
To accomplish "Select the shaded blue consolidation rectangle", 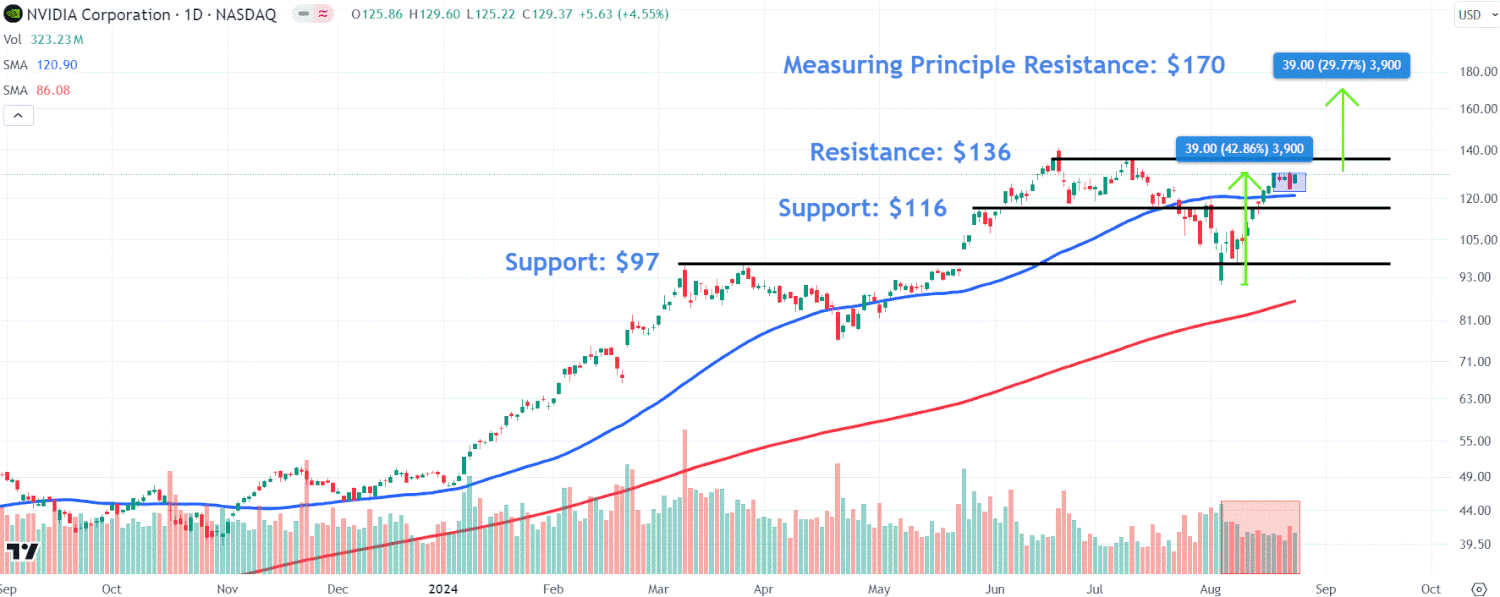I will click(1288, 182).
